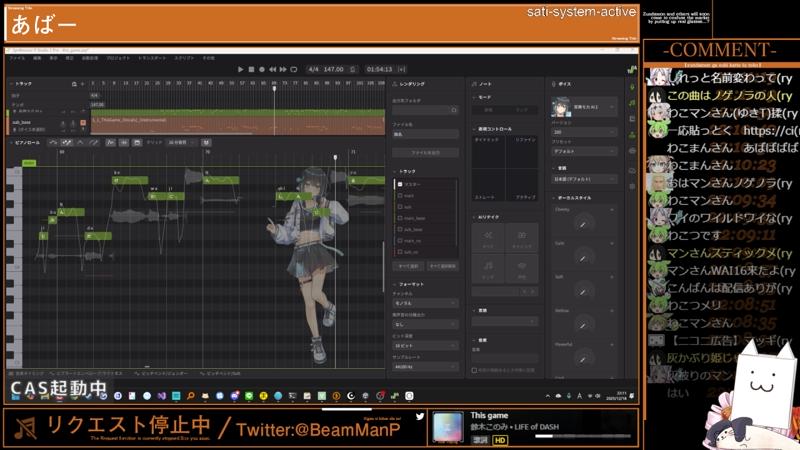Open the スクリプト menu

point(184,58)
